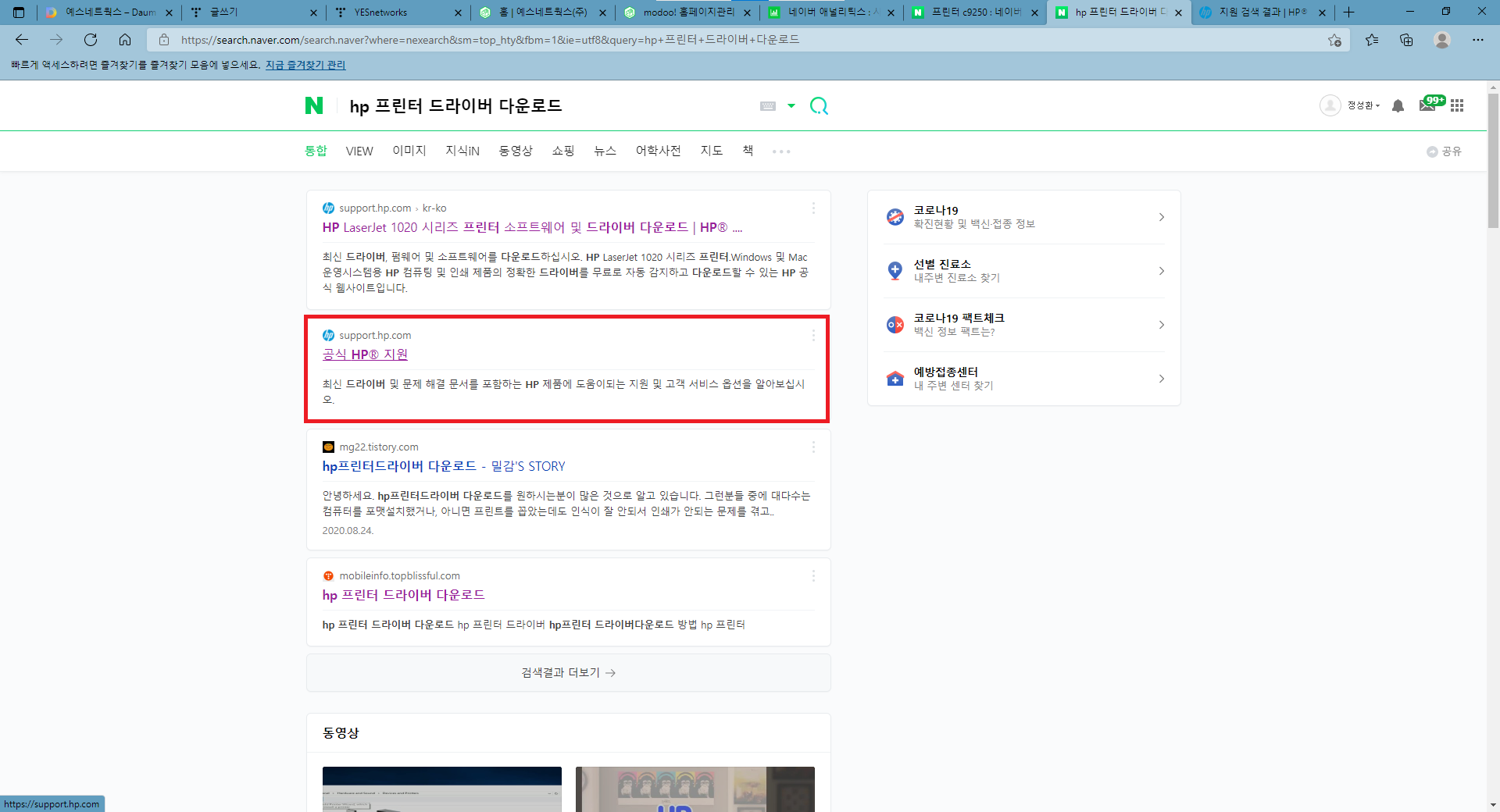Image resolution: width=1500 pixels, height=812 pixels.
Task: Open options menu for 공식 HP 지원 result
Action: pyautogui.click(x=813, y=335)
